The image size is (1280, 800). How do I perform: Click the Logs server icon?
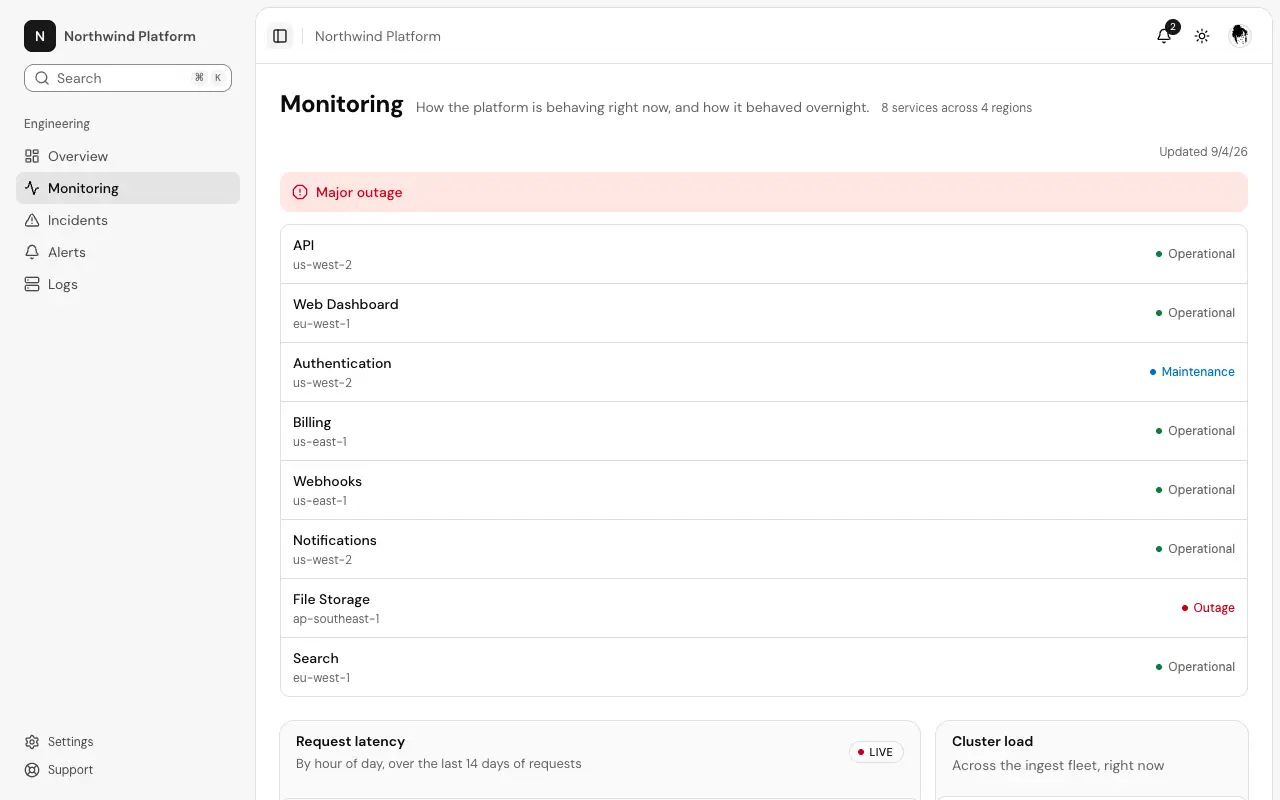pos(32,284)
